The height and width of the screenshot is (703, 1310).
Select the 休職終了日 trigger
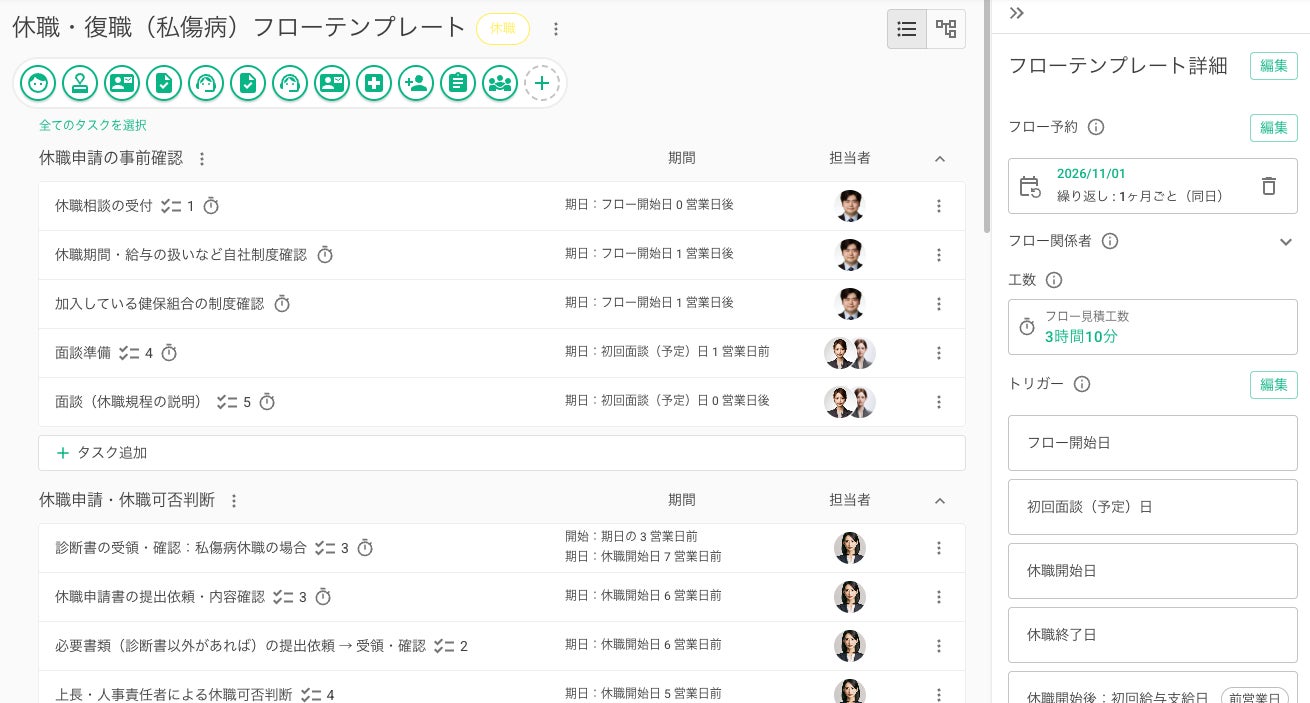tap(1153, 635)
